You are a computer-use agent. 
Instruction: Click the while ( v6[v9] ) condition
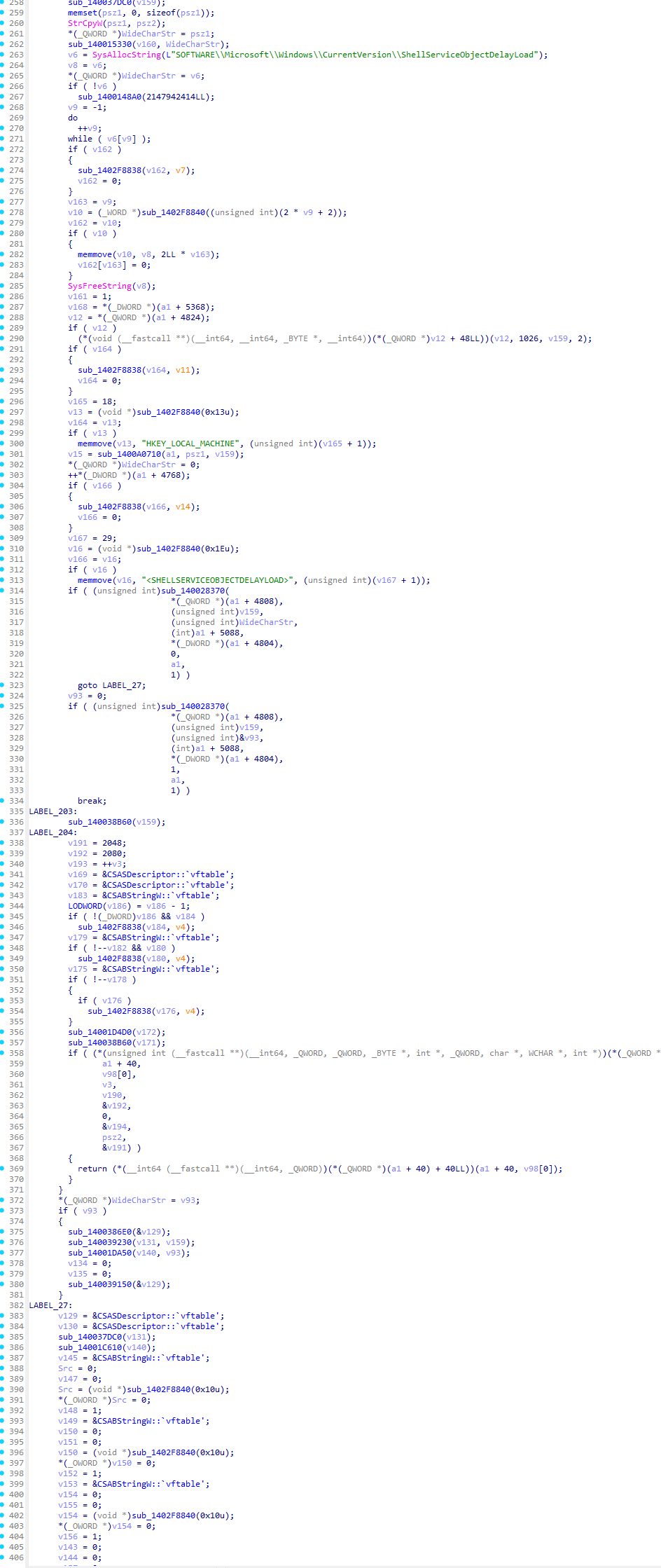[109, 139]
